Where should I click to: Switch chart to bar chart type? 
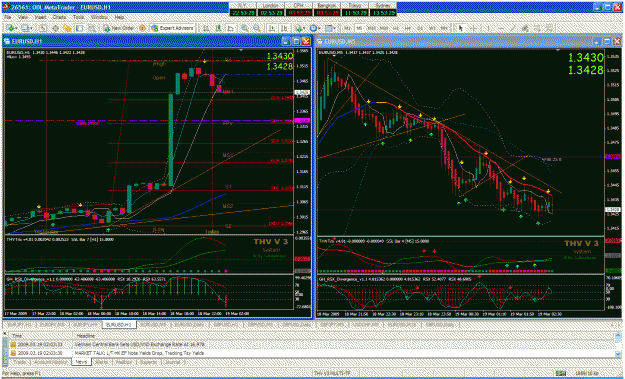click(x=206, y=28)
